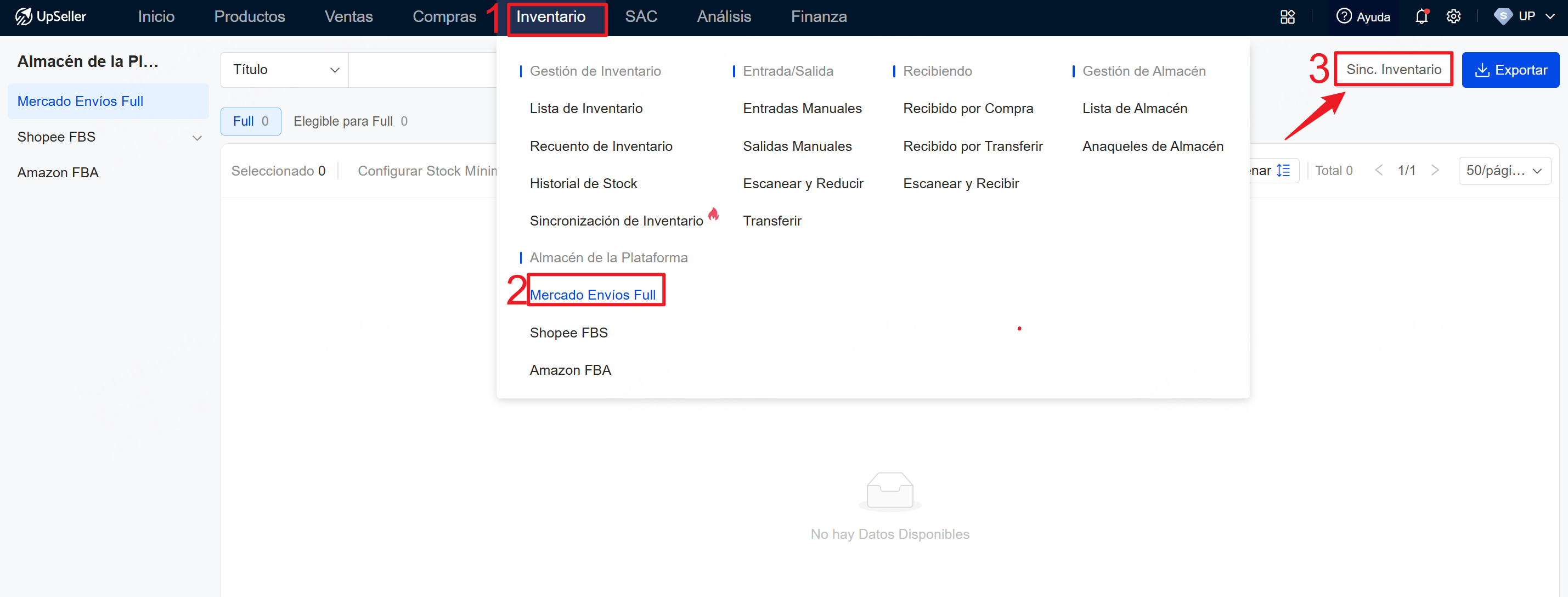Open the Inicio menu
This screenshot has height=597, width=1568.
(x=156, y=16)
